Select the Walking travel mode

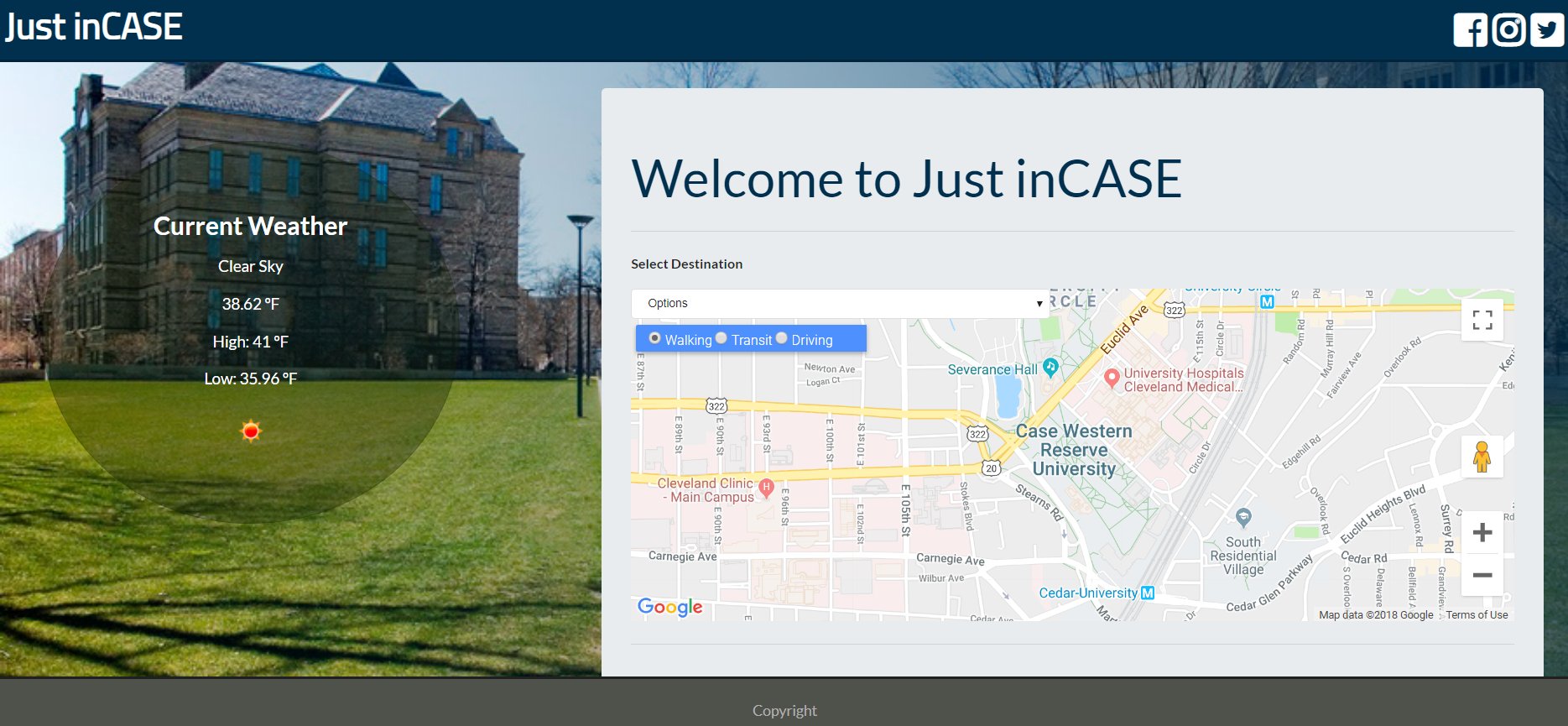pyautogui.click(x=655, y=338)
